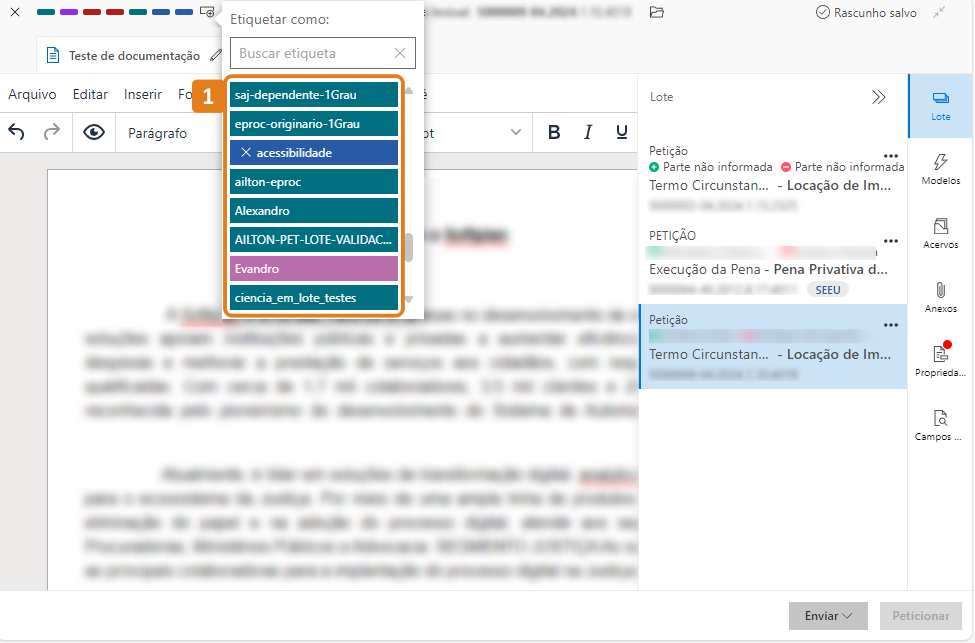Screen dimensions: 975x643
Task: Click the add label tag icon
Action: click(x=207, y=12)
